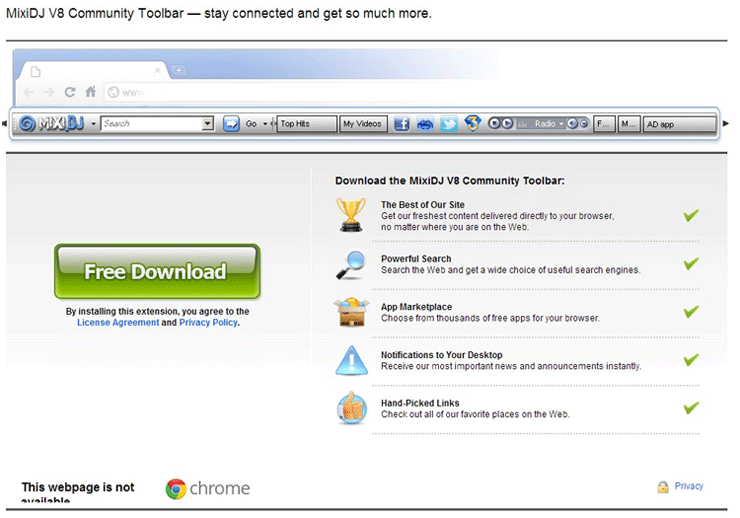This screenshot has height=518, width=740.
Task: Click the blue space invader game icon
Action: pos(425,124)
